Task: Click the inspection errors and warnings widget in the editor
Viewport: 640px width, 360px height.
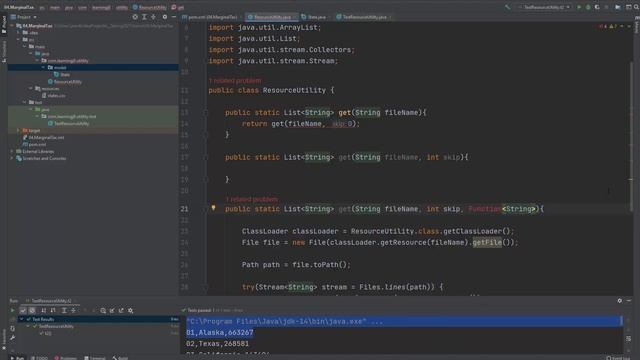Action: pyautogui.click(x=609, y=27)
